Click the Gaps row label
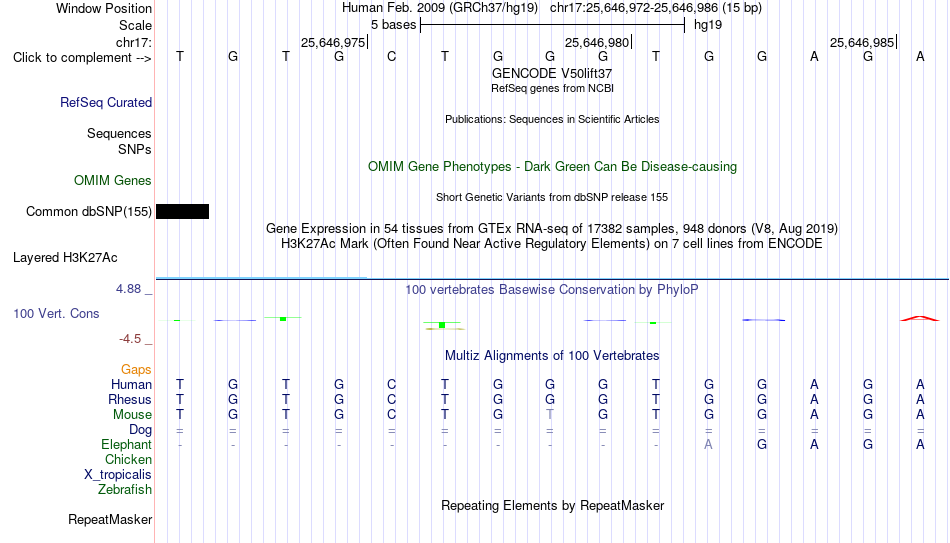 (136, 370)
